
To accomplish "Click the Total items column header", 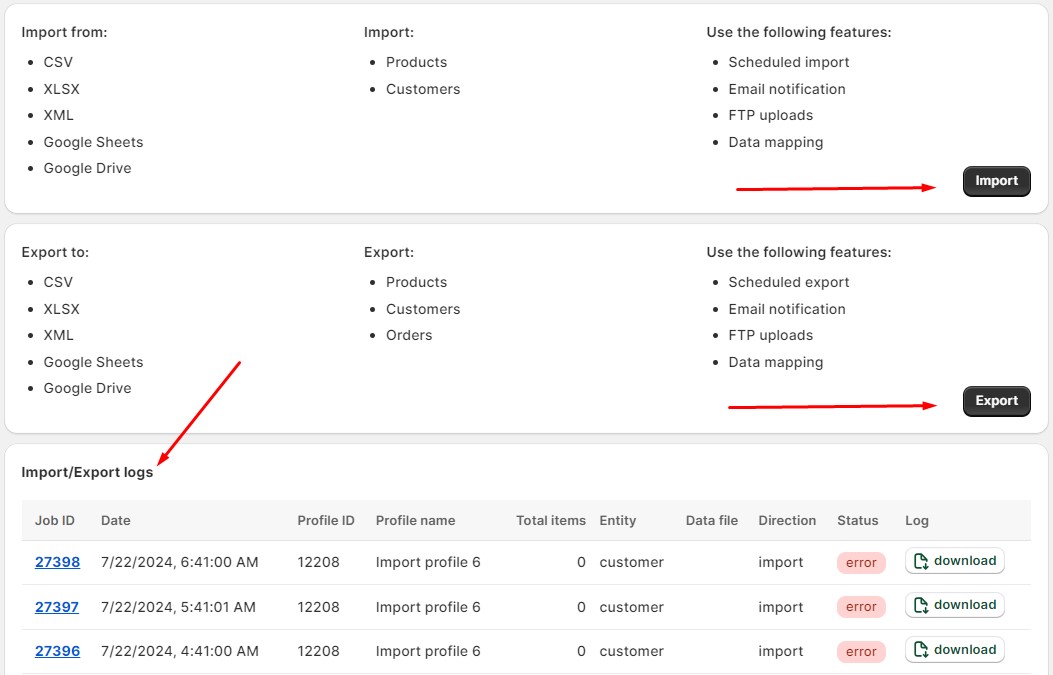I will click(x=550, y=520).
